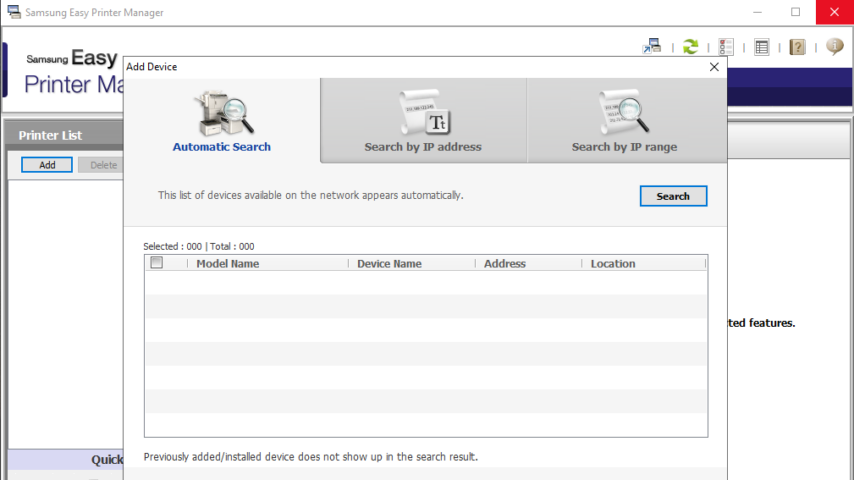Open the device settings checklist icon
This screenshot has height=480, width=854.
point(725,47)
